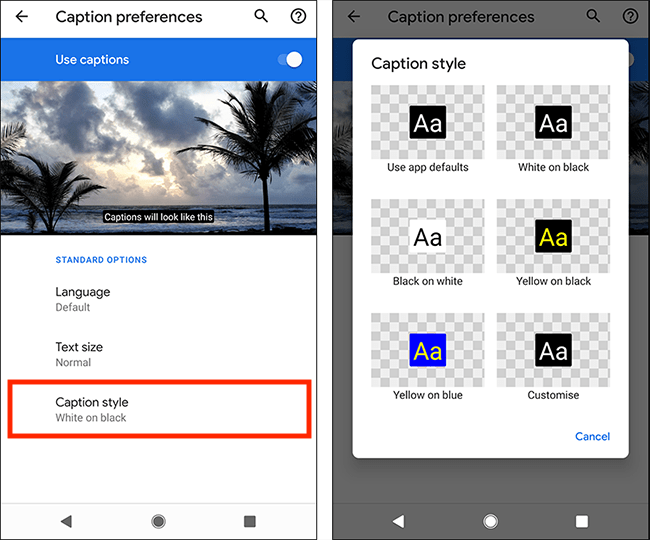Choose White on black style swatch
Viewport: 650px width, 540px height.
pyautogui.click(x=553, y=124)
